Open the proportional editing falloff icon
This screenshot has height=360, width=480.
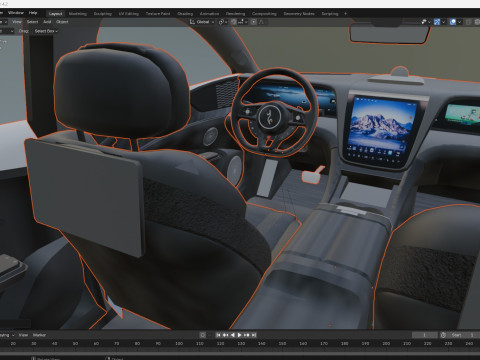click(x=261, y=22)
